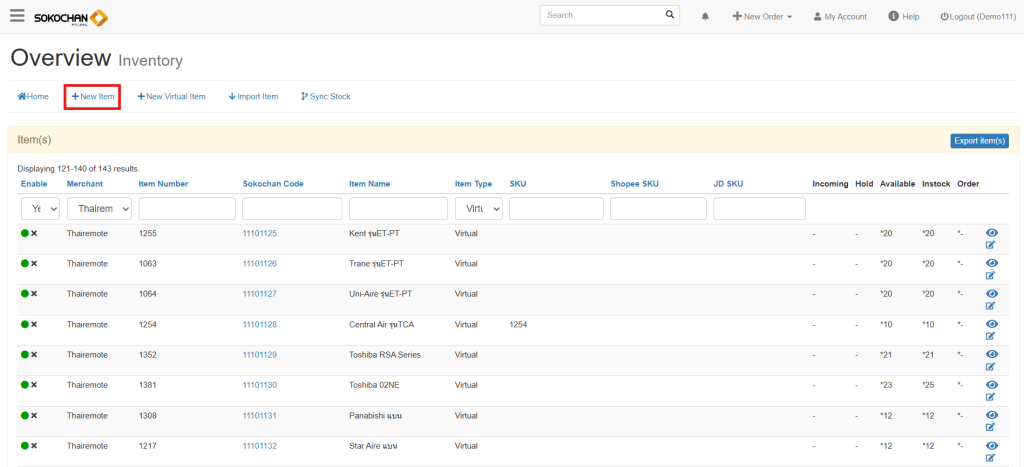View details of Kent item via eye icon
Viewport: 1024px width, 467px height.
pyautogui.click(x=991, y=233)
